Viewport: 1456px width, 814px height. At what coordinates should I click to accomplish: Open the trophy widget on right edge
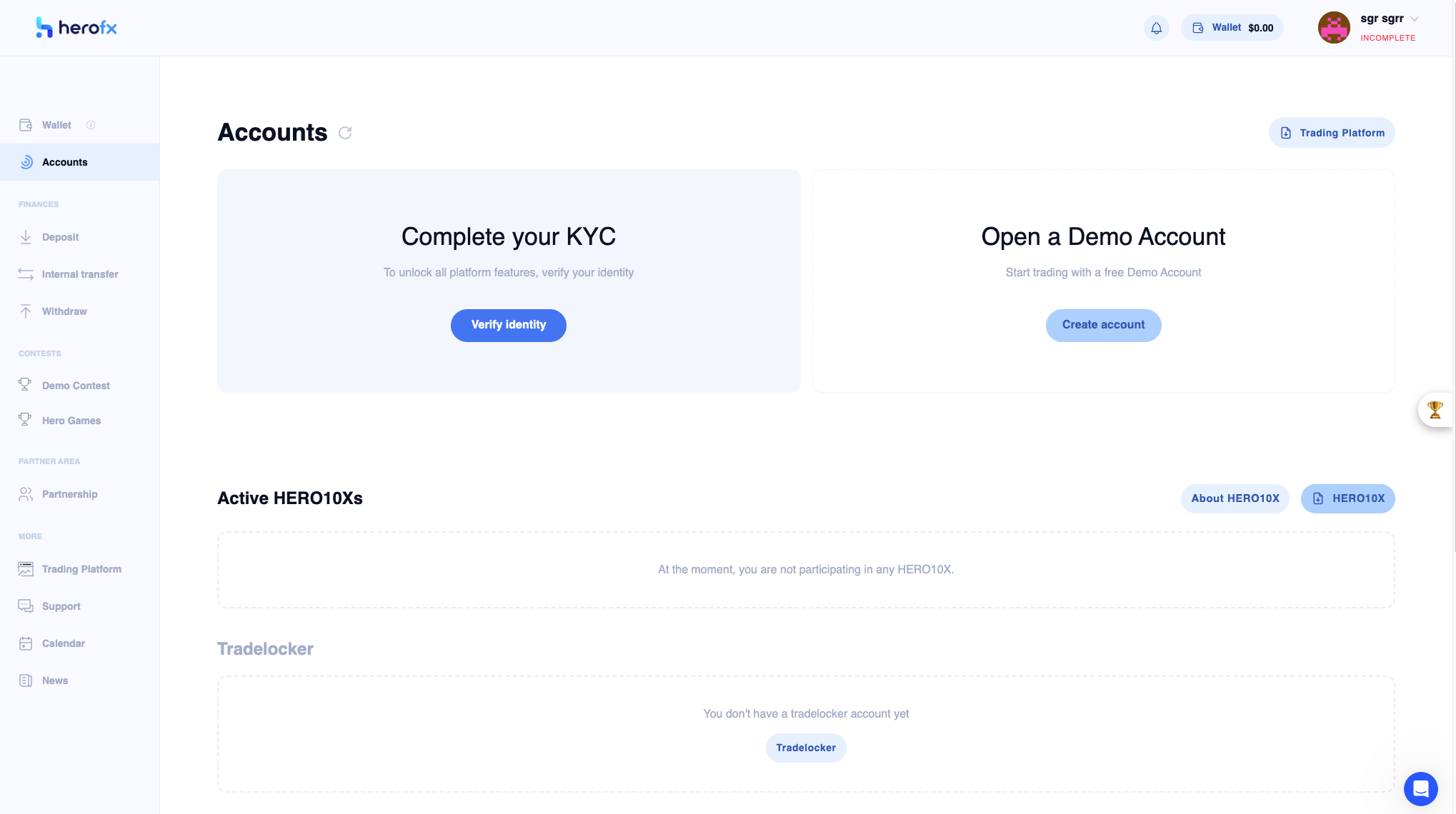(x=1435, y=410)
